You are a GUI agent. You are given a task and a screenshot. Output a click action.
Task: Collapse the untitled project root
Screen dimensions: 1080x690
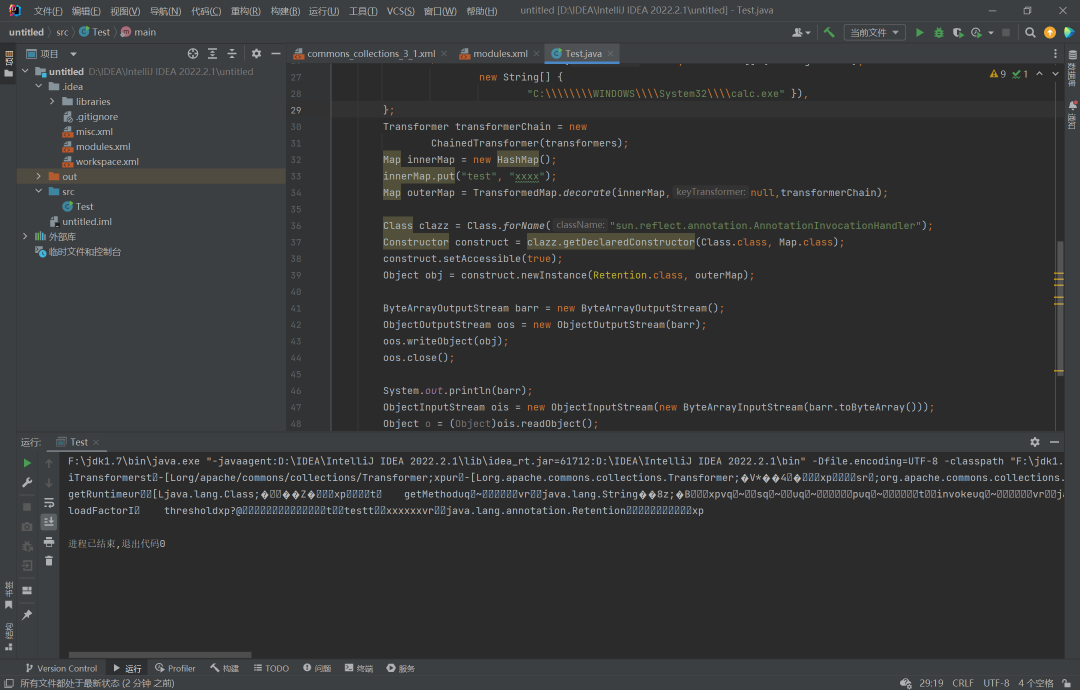coord(25,71)
